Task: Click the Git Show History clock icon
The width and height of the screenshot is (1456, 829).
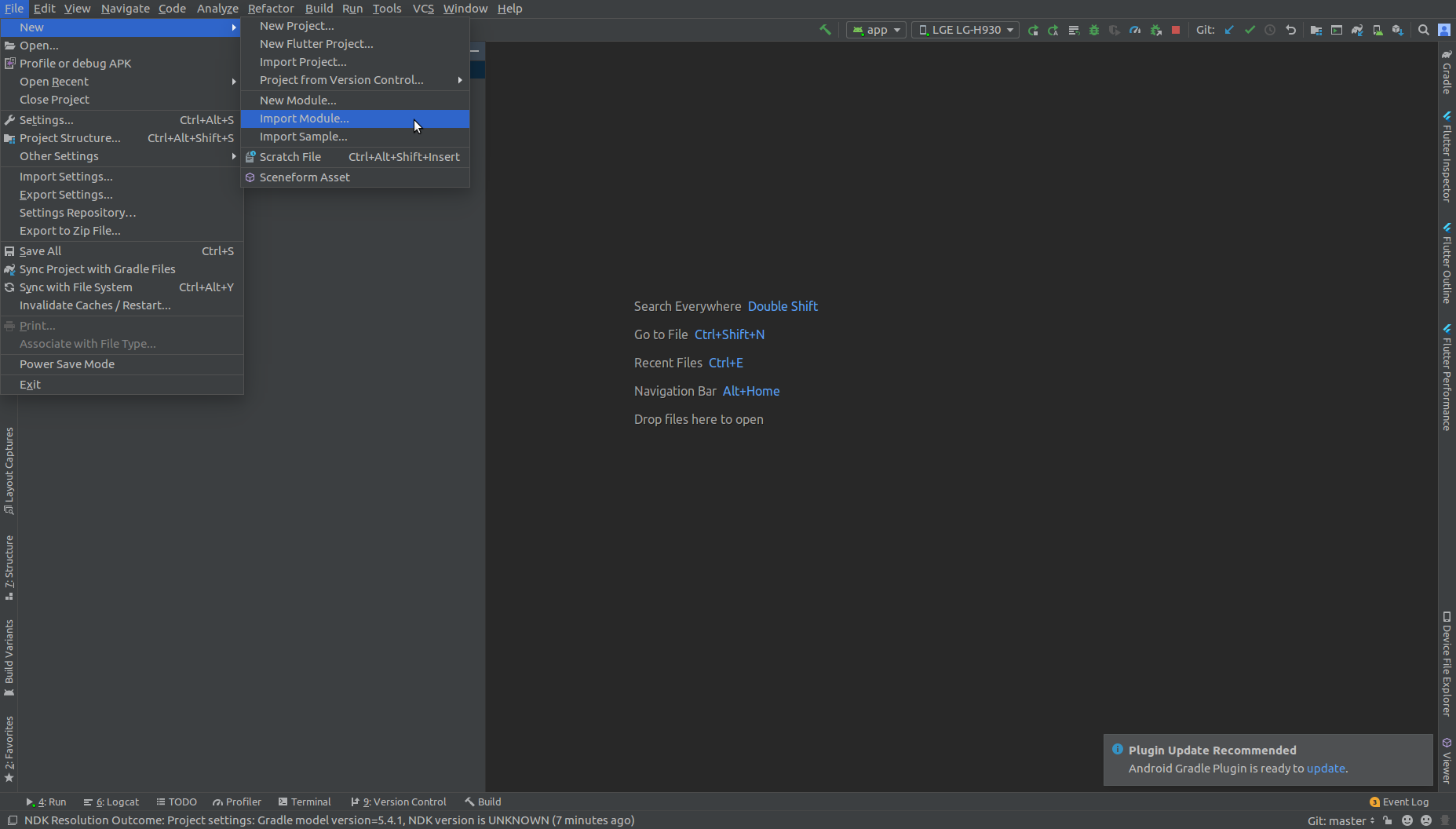Action: click(1270, 30)
